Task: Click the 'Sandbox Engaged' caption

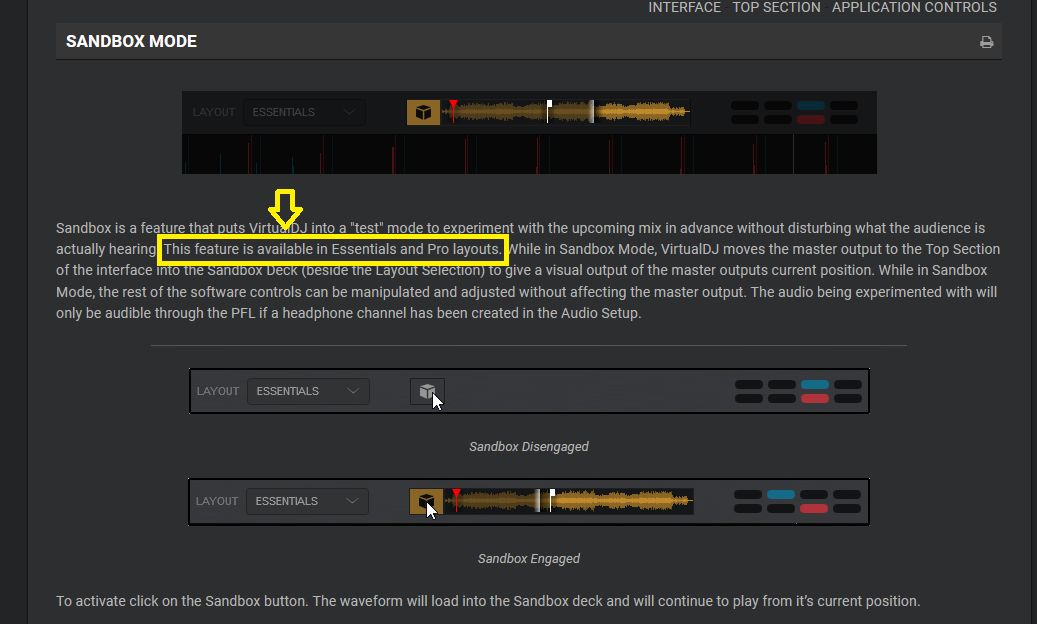Action: click(x=529, y=559)
